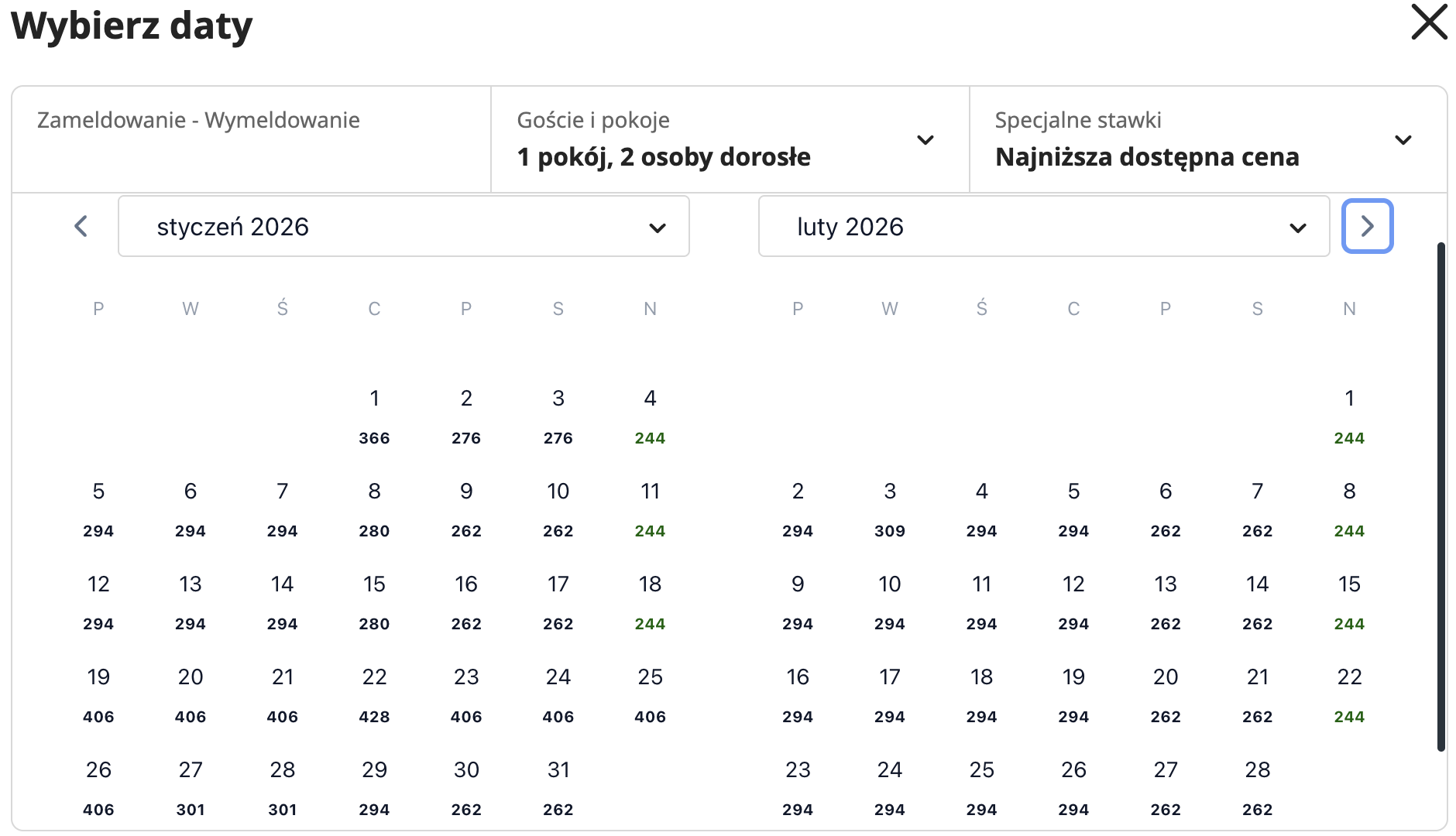Open the styczeń 2026 month dropdown

pos(403,226)
